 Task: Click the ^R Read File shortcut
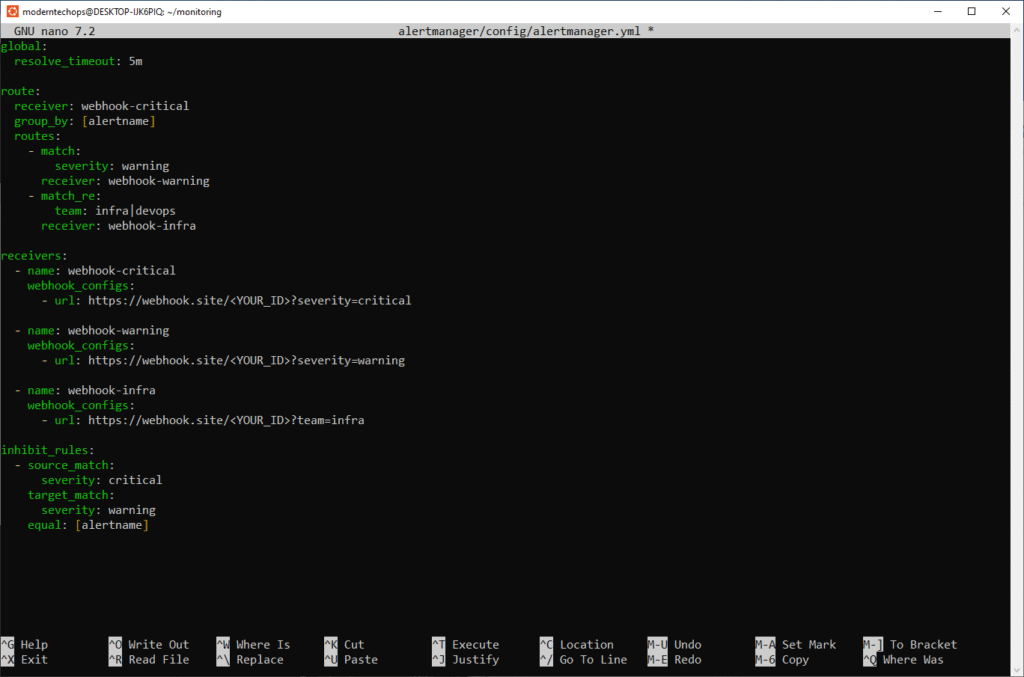point(149,659)
